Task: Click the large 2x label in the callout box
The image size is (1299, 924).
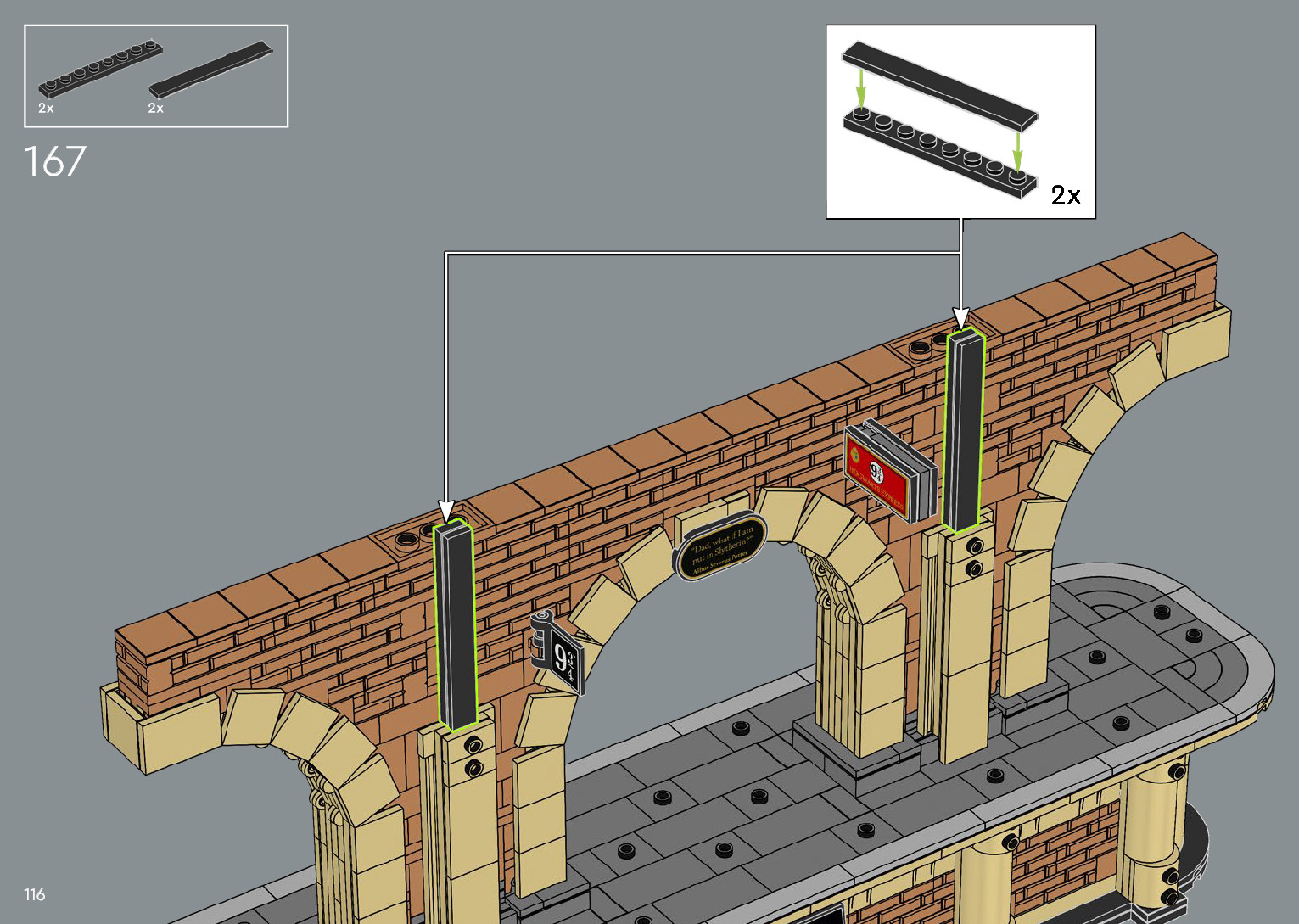Action: [x=1066, y=195]
